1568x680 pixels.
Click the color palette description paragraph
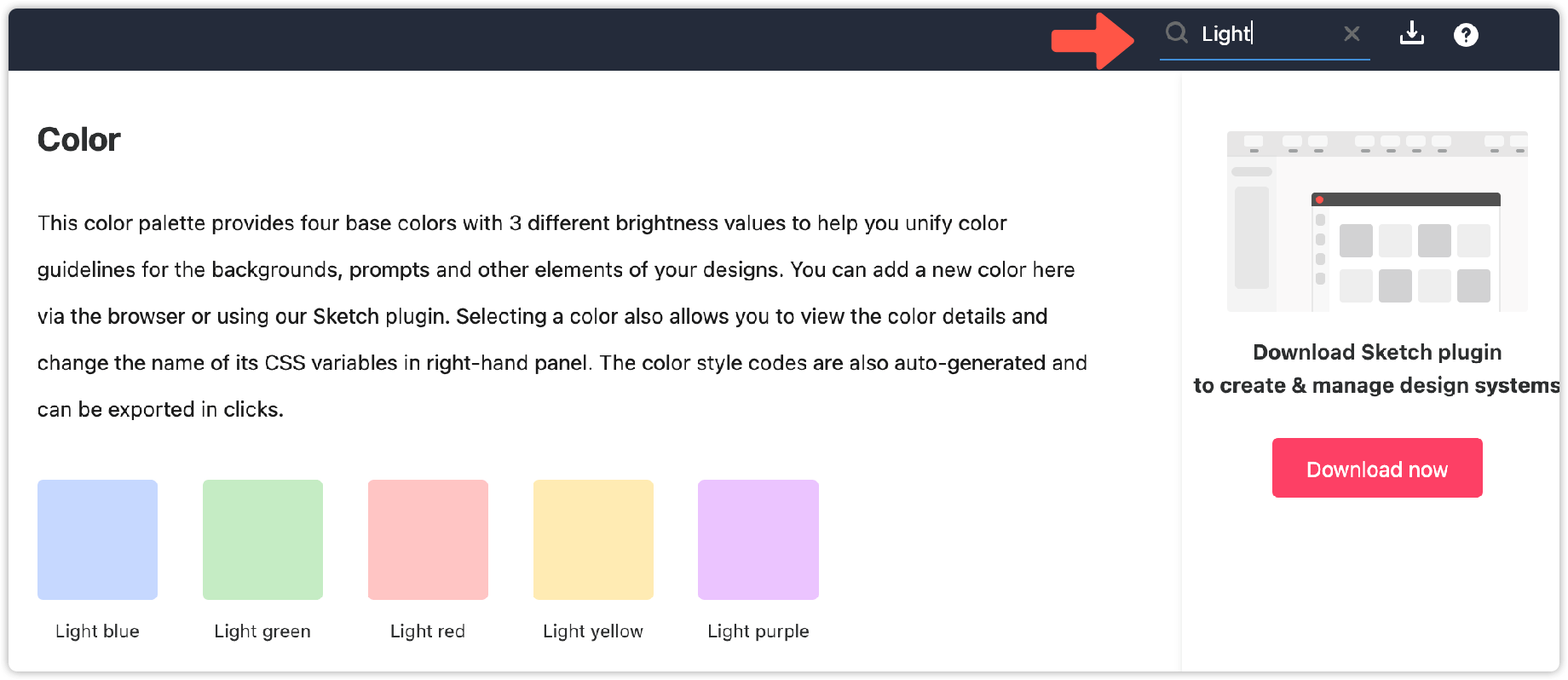[562, 316]
